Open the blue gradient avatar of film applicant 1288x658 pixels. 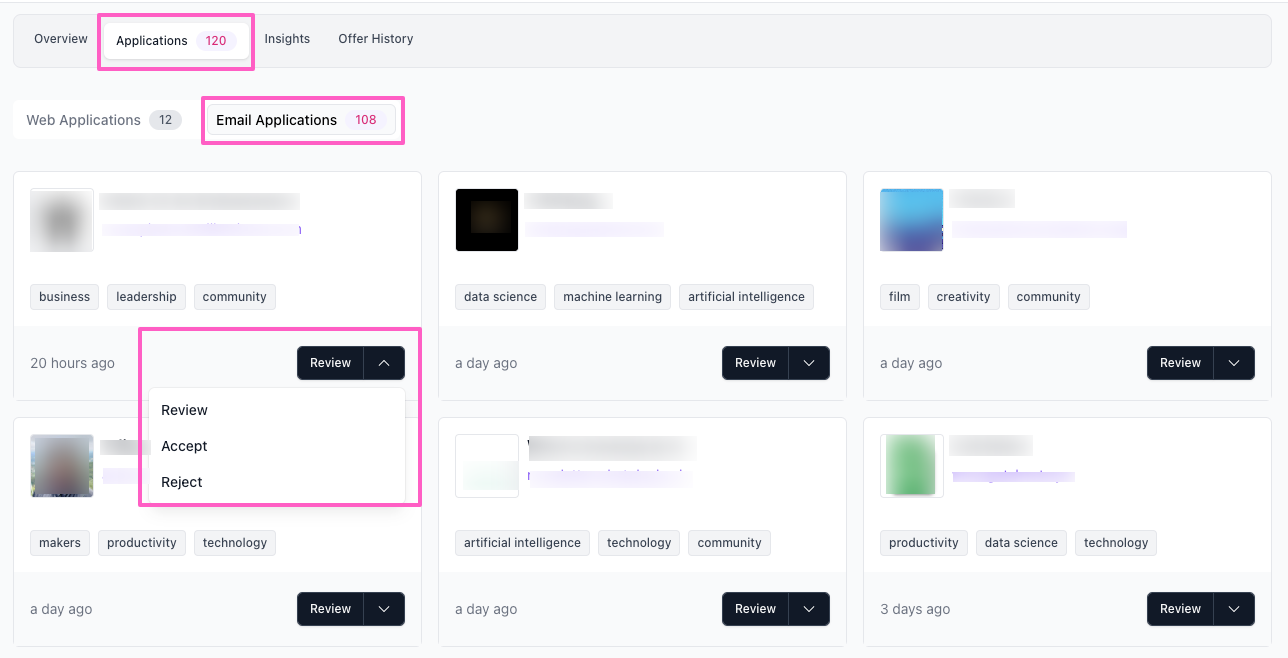(x=911, y=220)
